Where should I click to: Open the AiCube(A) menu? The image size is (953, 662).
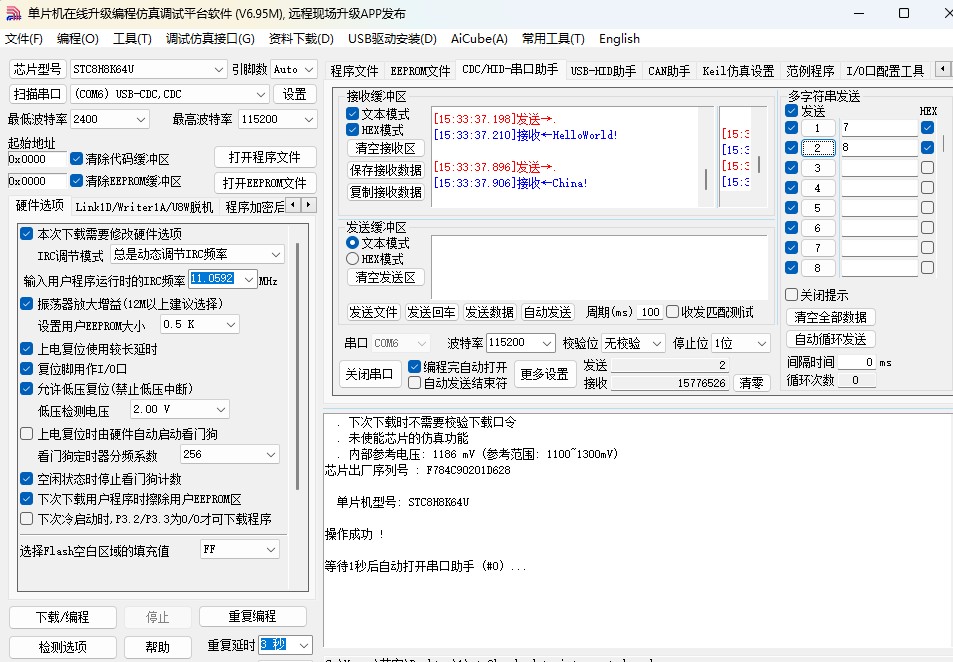479,39
